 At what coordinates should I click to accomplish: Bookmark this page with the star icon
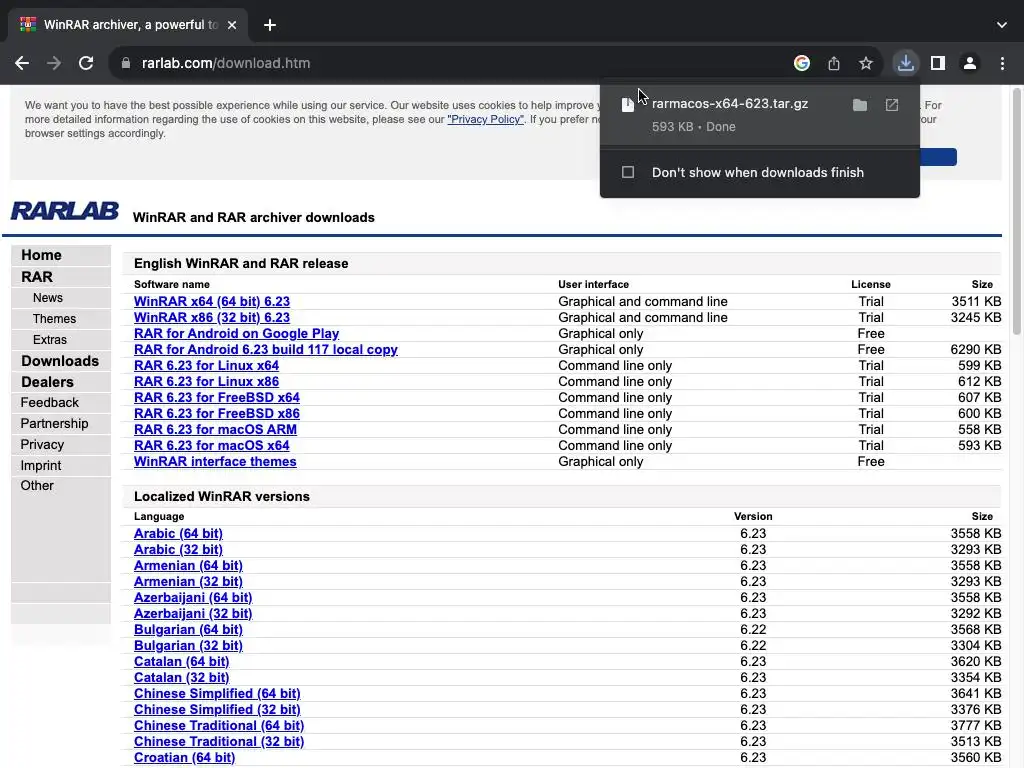[x=866, y=63]
